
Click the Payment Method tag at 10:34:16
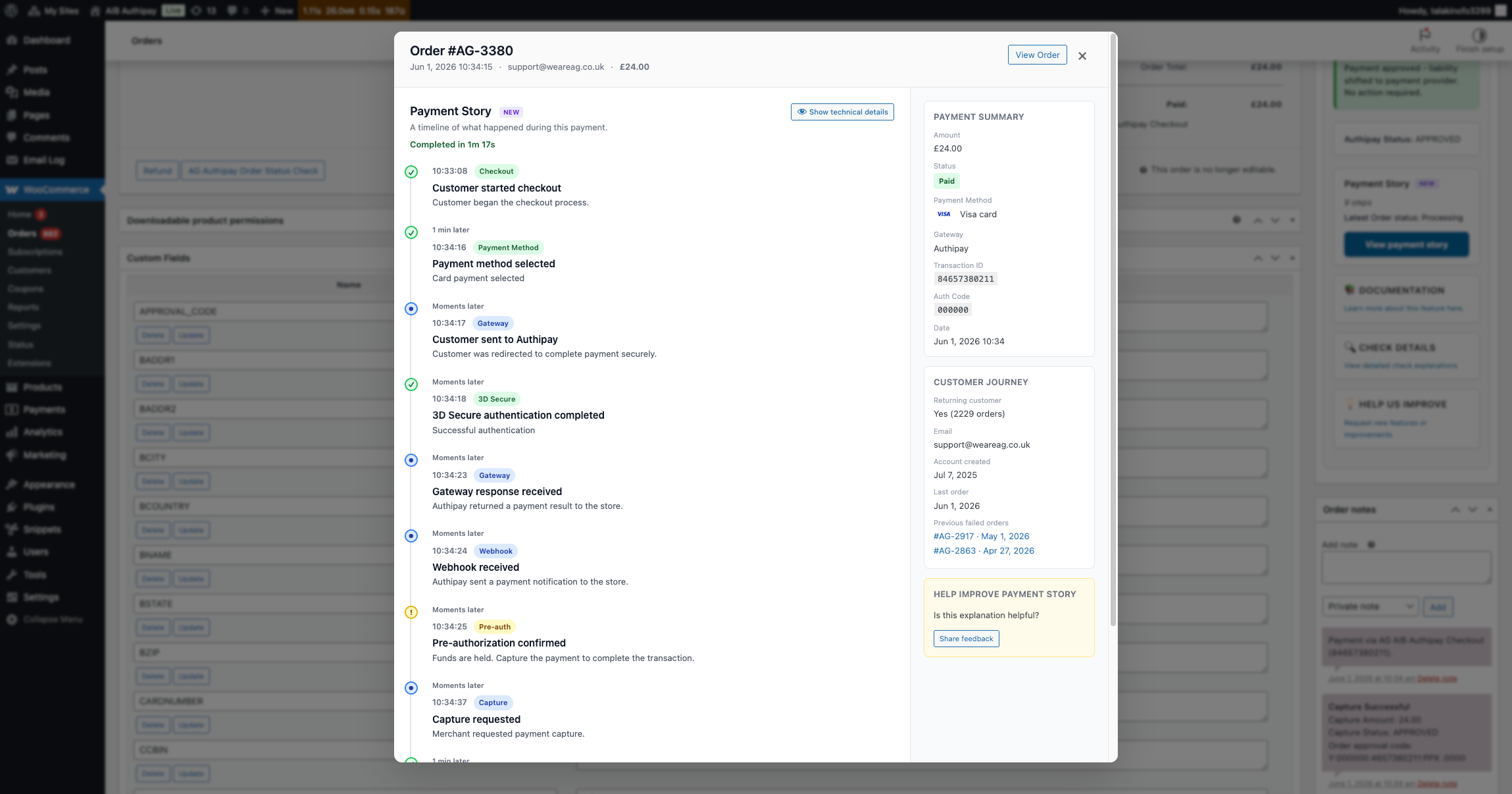click(509, 248)
